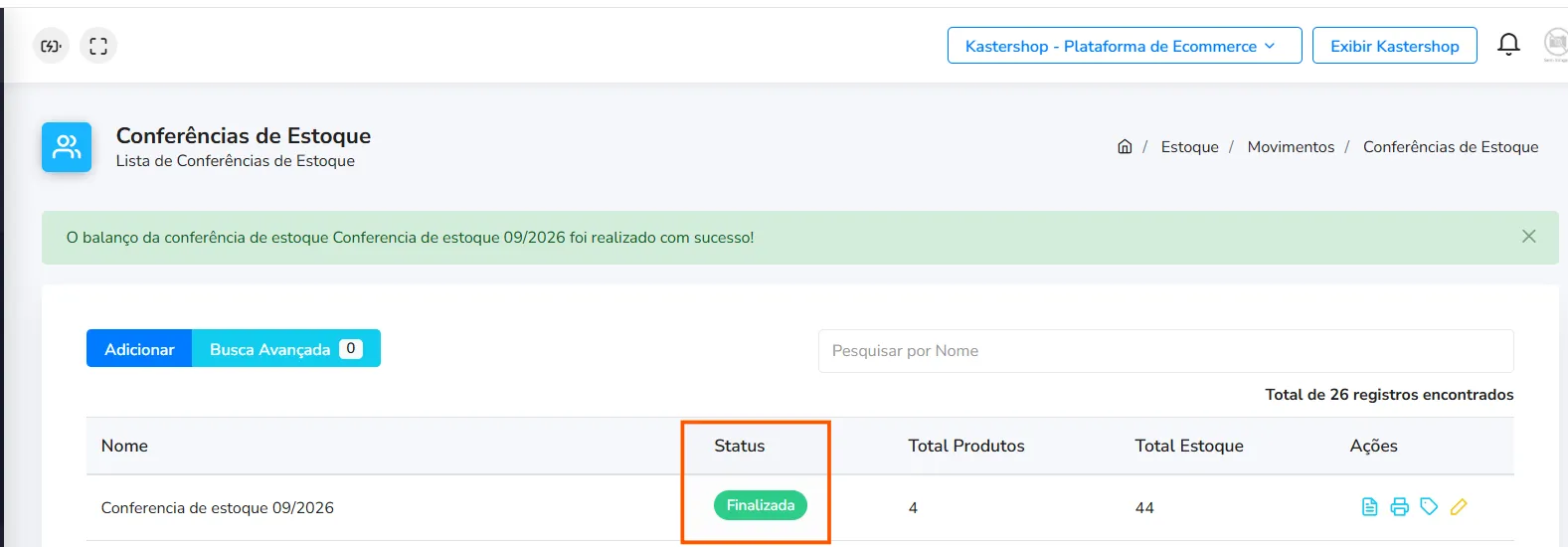Select the Conferencia de estoque 09/2026 name
The height and width of the screenshot is (547, 1568).
coord(218,507)
